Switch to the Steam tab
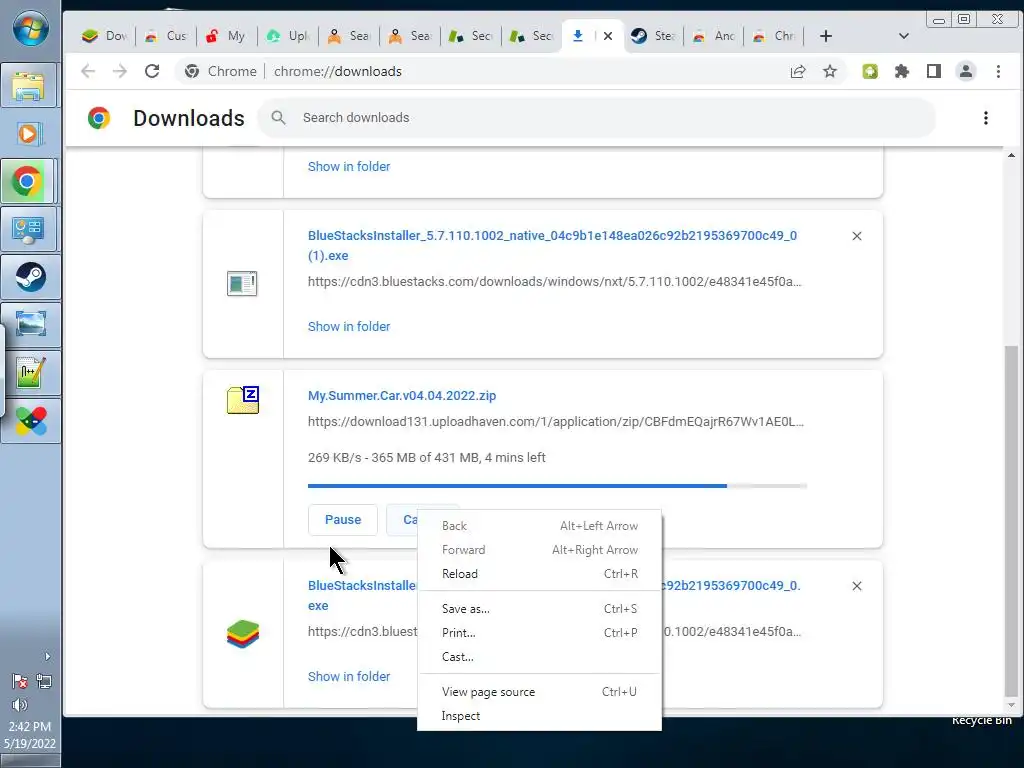 coord(653,36)
